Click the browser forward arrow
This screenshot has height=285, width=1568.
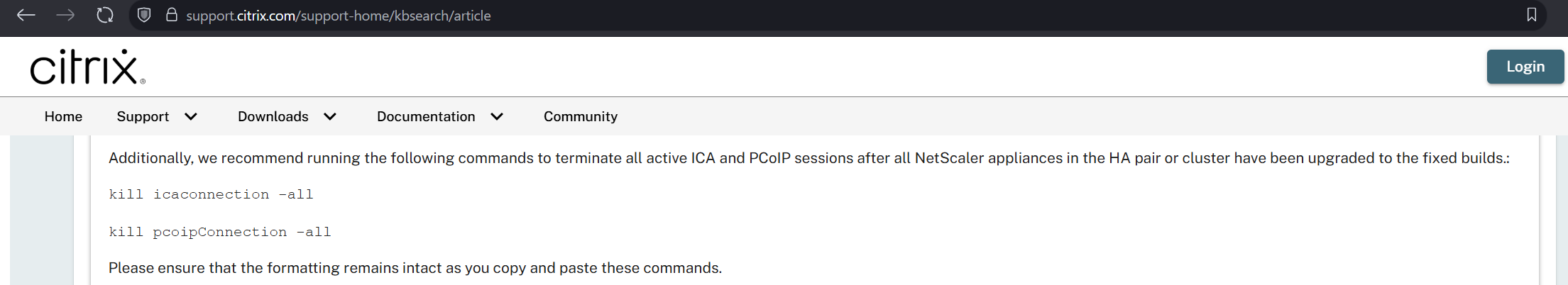tap(65, 15)
